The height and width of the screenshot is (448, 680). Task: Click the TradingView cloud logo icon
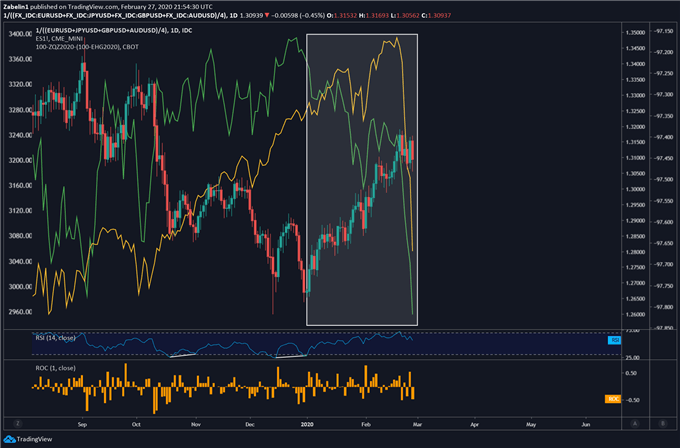[x=9, y=439]
